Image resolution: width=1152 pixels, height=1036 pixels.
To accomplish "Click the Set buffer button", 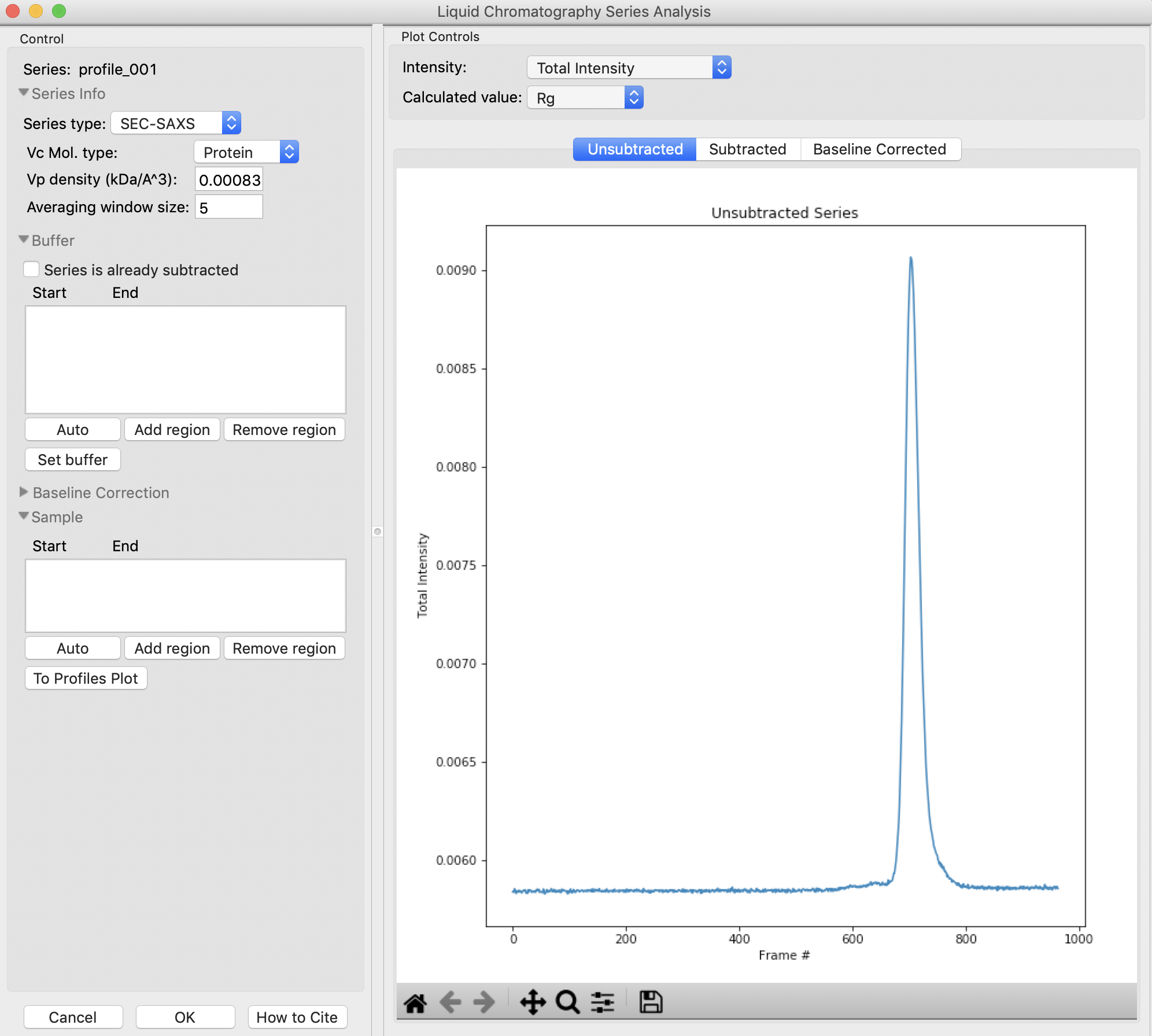I will [x=73, y=460].
